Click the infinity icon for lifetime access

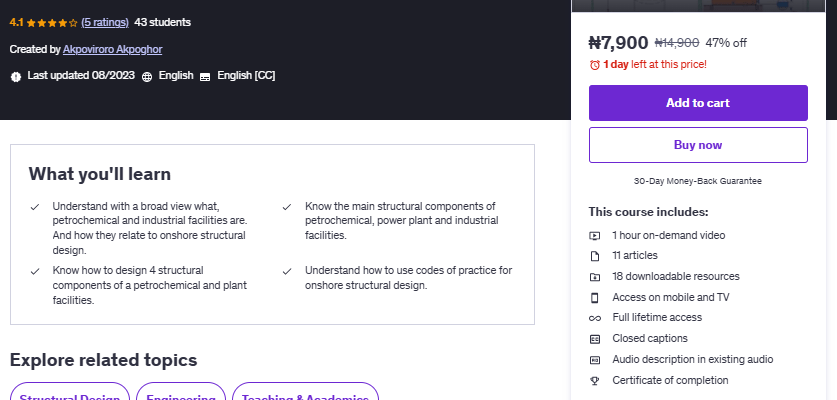pos(594,318)
